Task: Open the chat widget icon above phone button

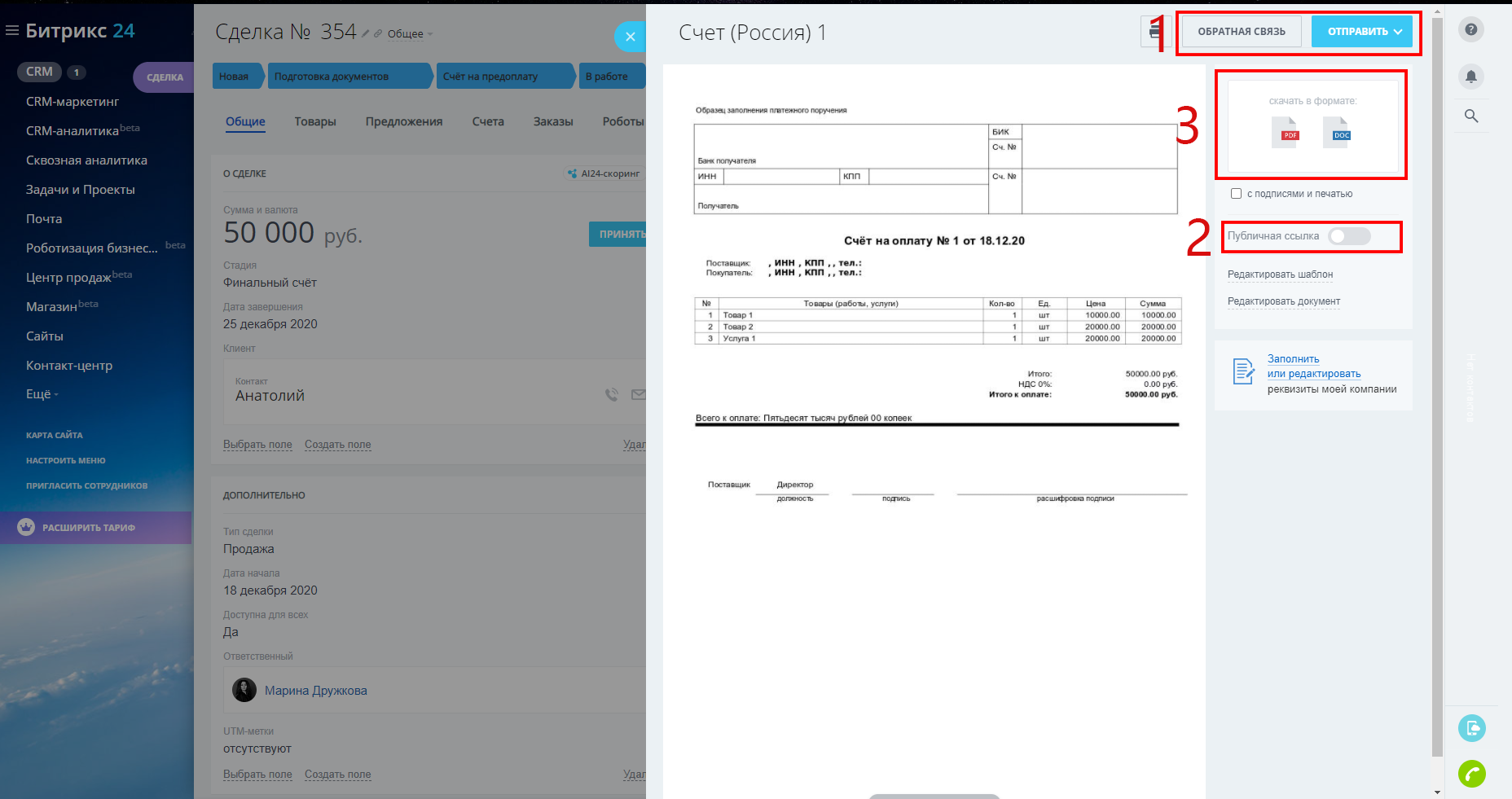Action: [x=1472, y=728]
